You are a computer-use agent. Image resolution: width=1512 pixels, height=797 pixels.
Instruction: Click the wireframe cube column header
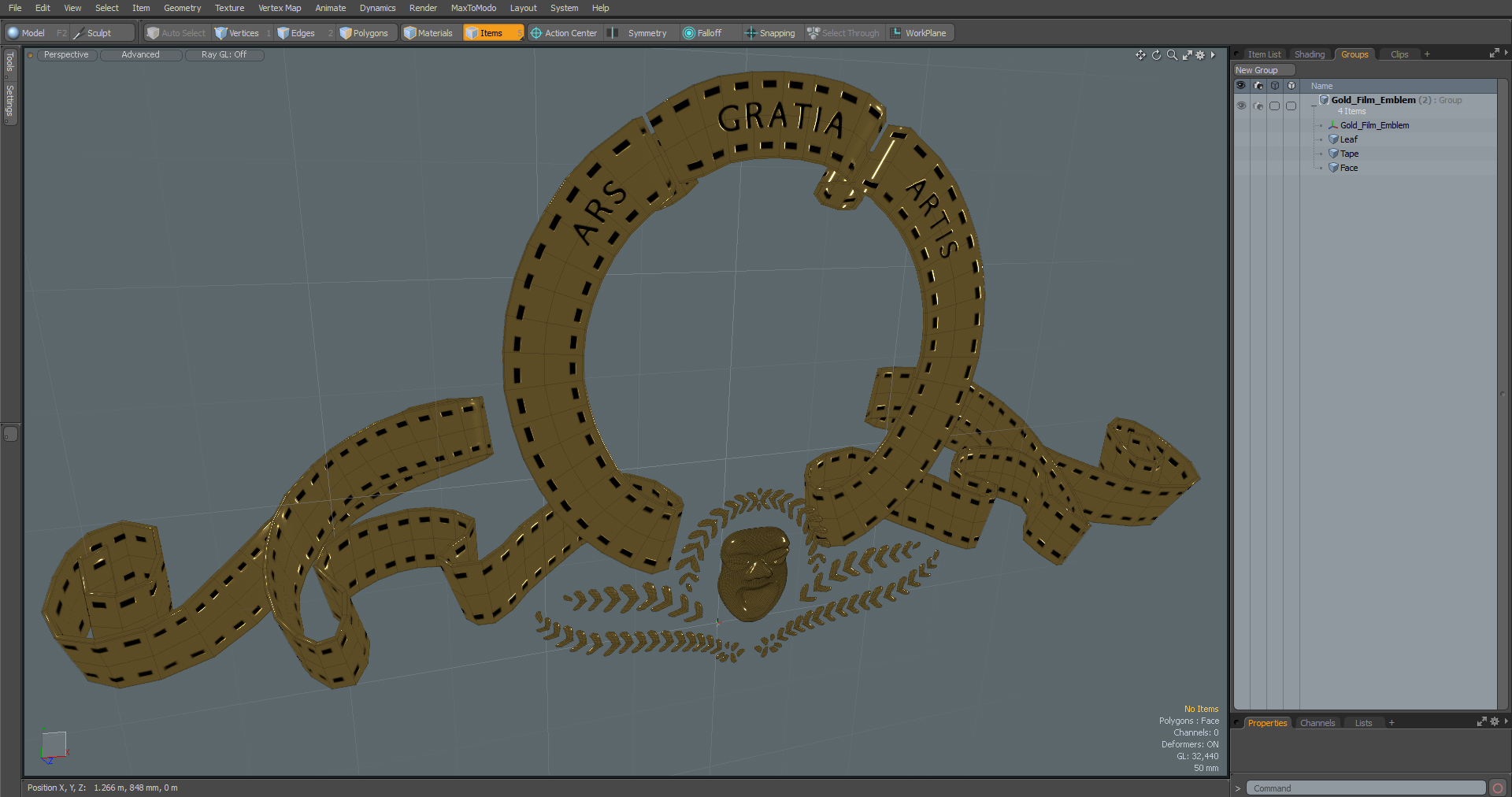pos(1275,85)
